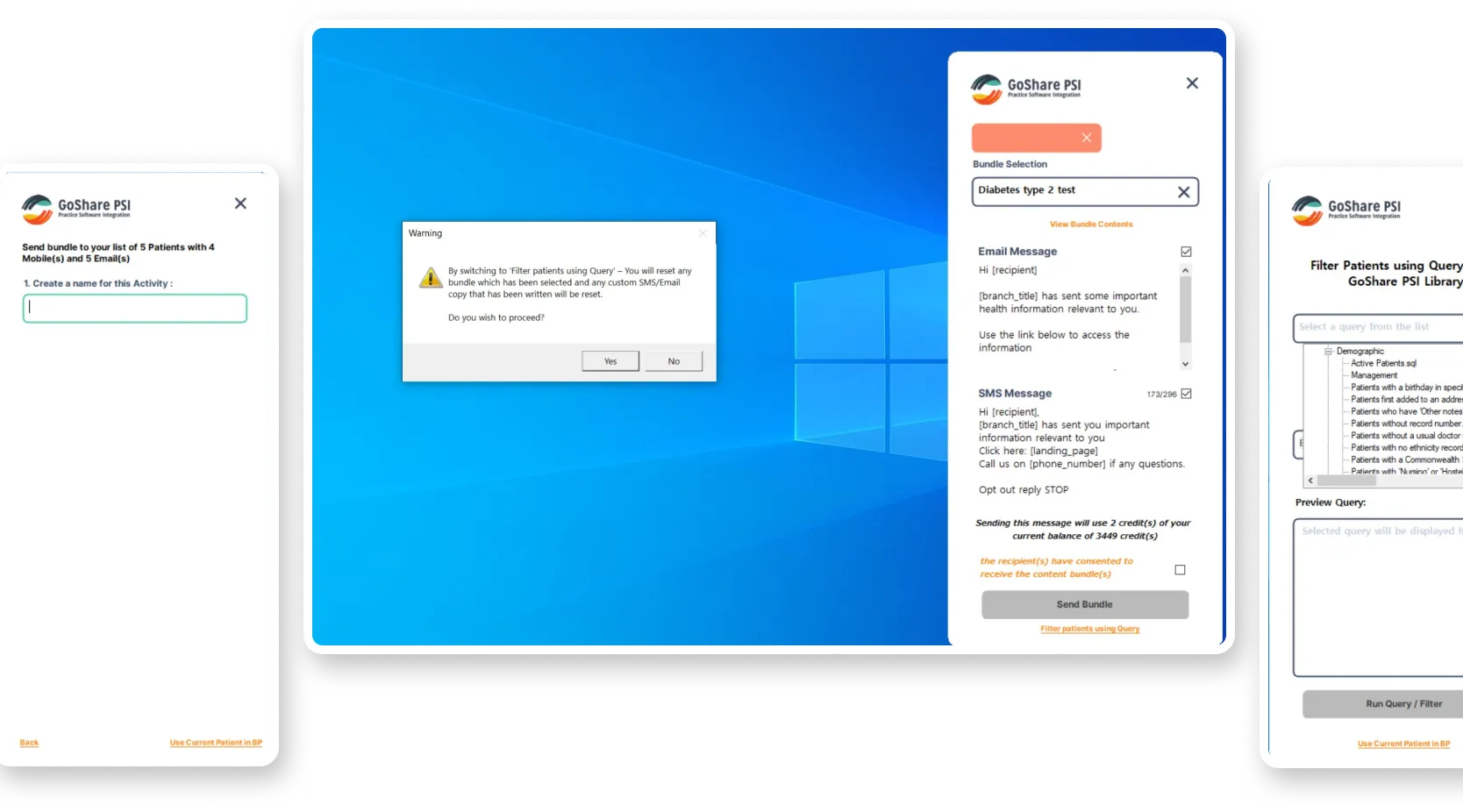Viewport: 1463px width, 812px height.
Task: Select 'Patients without a usual doctor' query
Action: pos(1407,436)
